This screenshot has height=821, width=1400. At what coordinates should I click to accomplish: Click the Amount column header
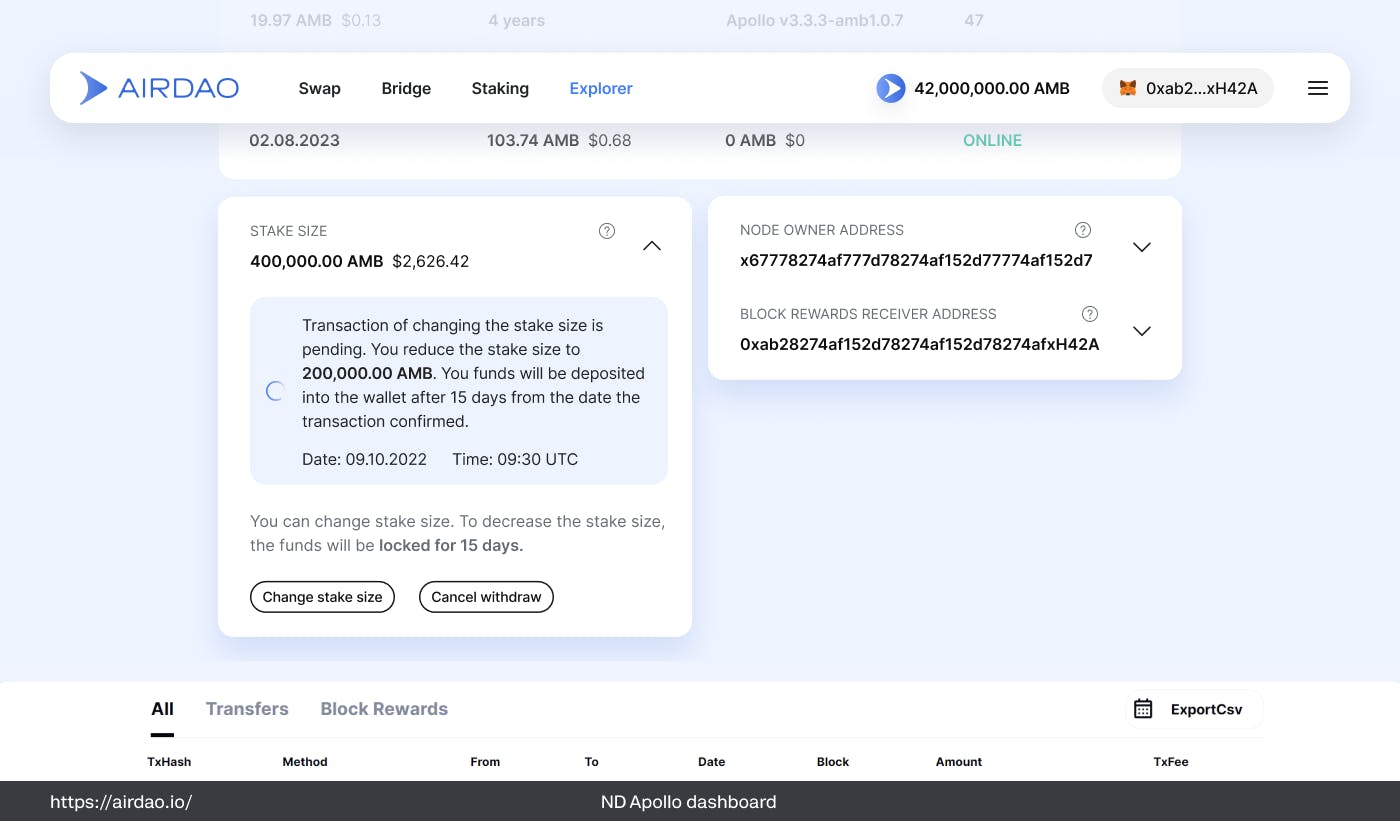click(x=959, y=762)
